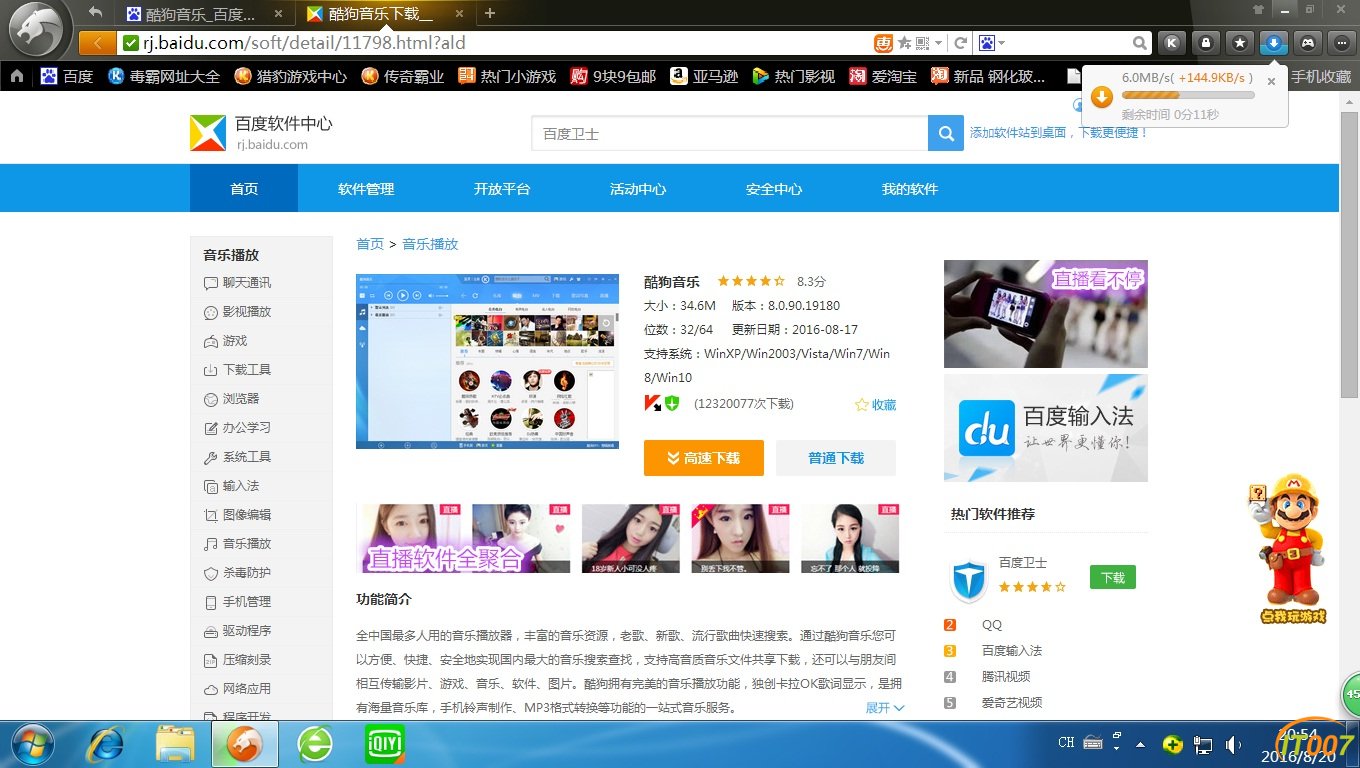Expand the 展开 description link
Screen dimensions: 1360x768
coord(884,707)
